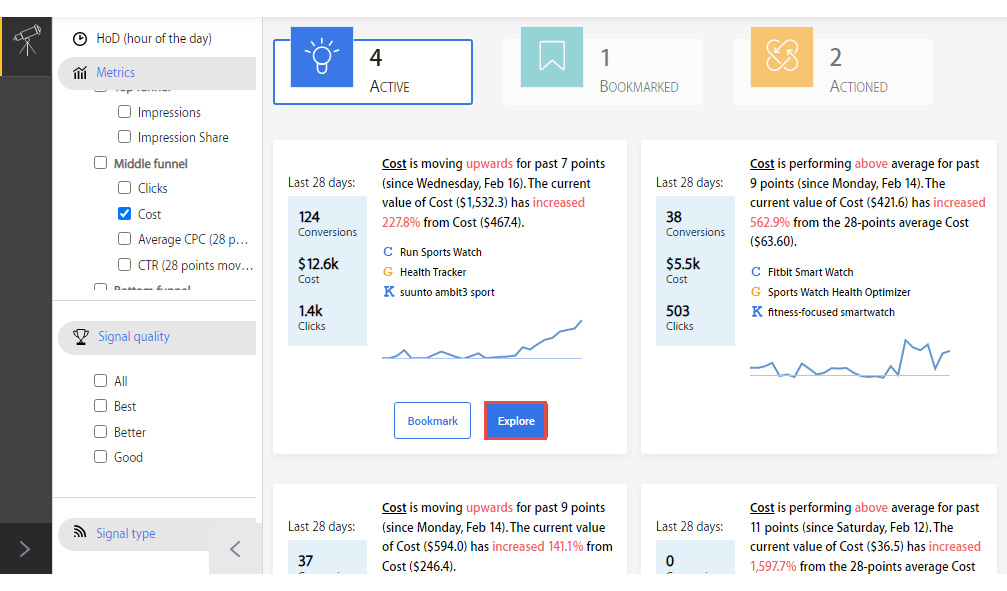1007x591 pixels.
Task: Collapse the Signal quality section
Action: coord(157,337)
